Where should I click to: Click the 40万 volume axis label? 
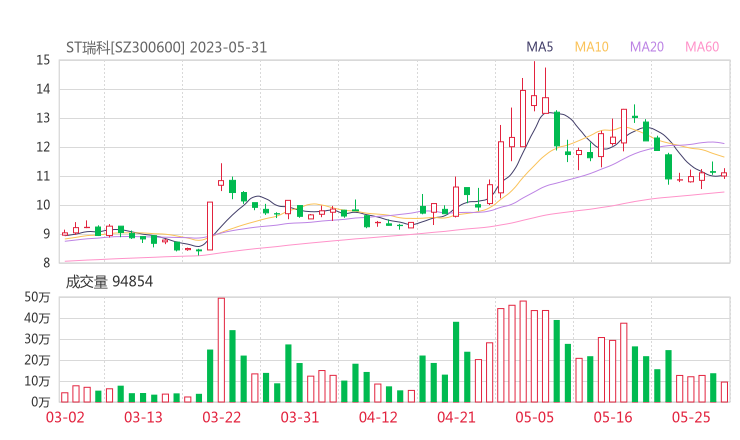(37, 318)
